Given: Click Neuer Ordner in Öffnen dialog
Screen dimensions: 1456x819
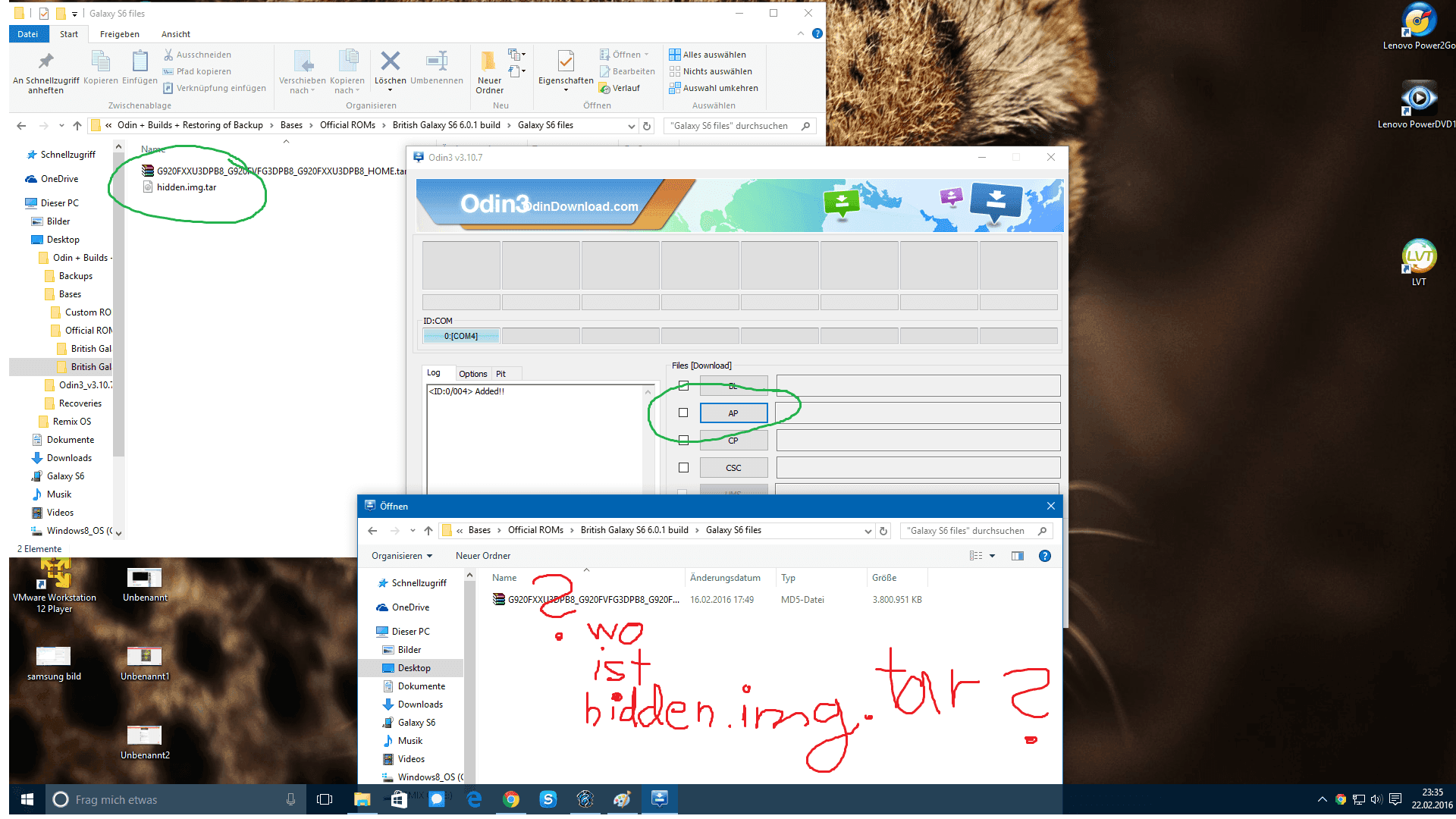Looking at the screenshot, I should pyautogui.click(x=483, y=556).
